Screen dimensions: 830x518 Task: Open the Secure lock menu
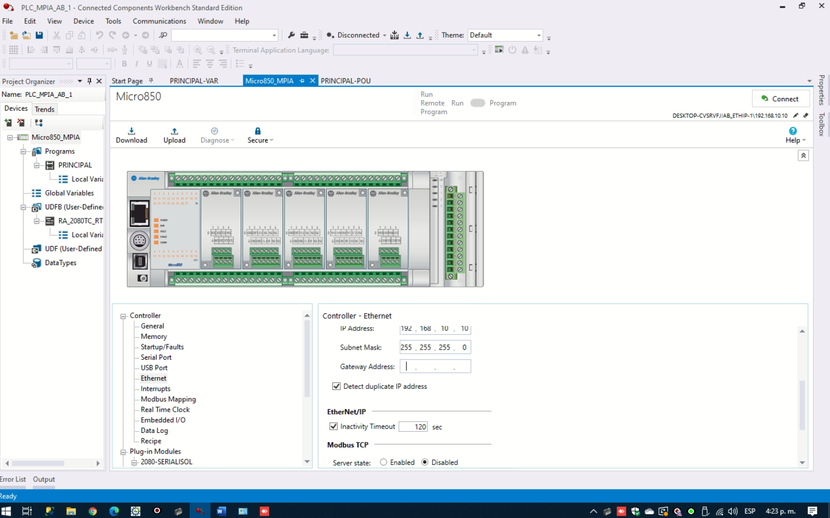point(260,135)
